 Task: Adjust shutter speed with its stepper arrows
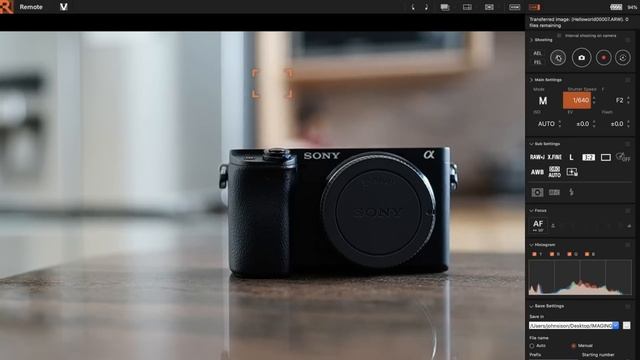click(594, 100)
